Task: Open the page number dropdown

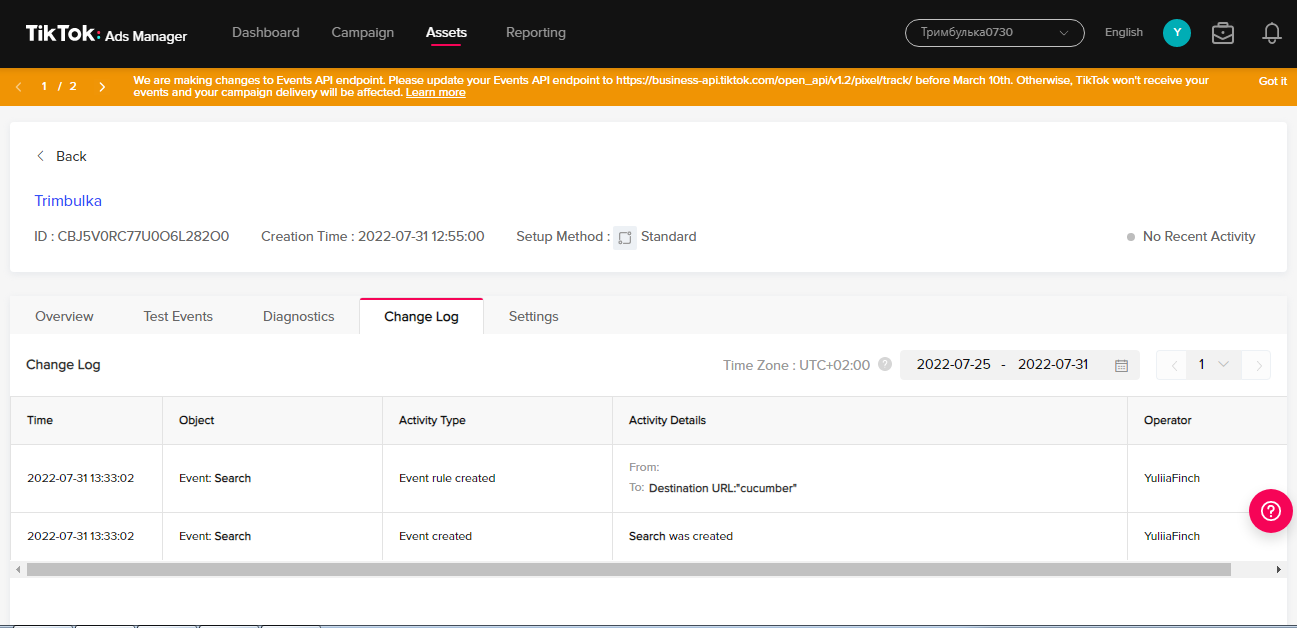Action: coord(1212,365)
